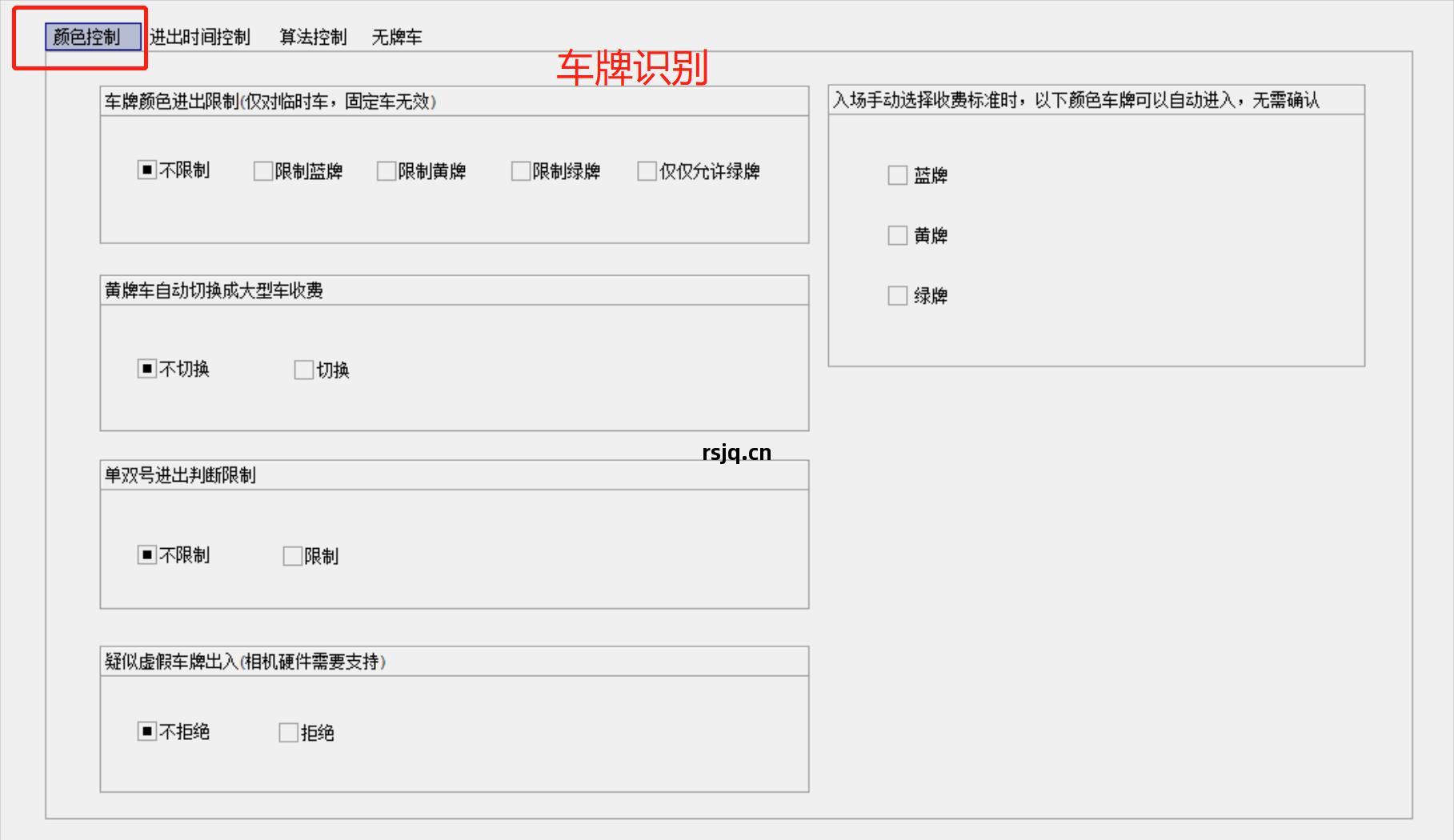Check 黄牌 in the auto-entry panel
This screenshot has width=1454, height=840.
tap(896, 235)
